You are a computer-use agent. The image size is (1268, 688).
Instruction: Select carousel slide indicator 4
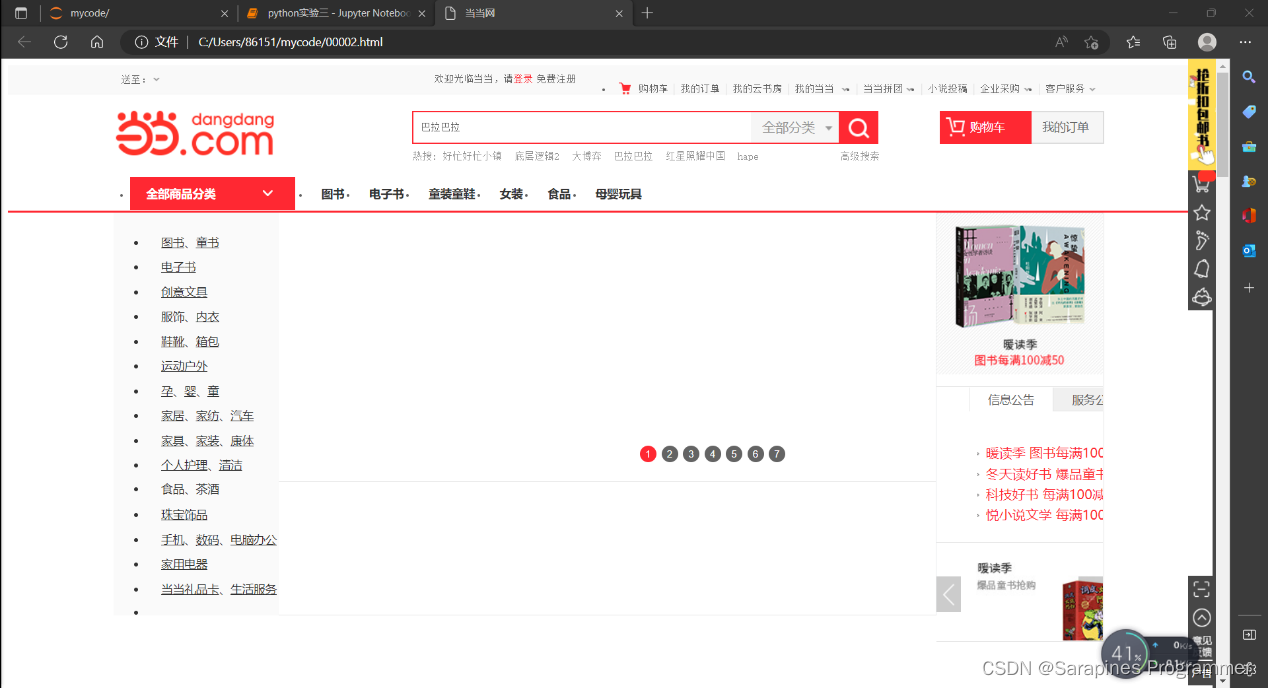click(x=713, y=454)
